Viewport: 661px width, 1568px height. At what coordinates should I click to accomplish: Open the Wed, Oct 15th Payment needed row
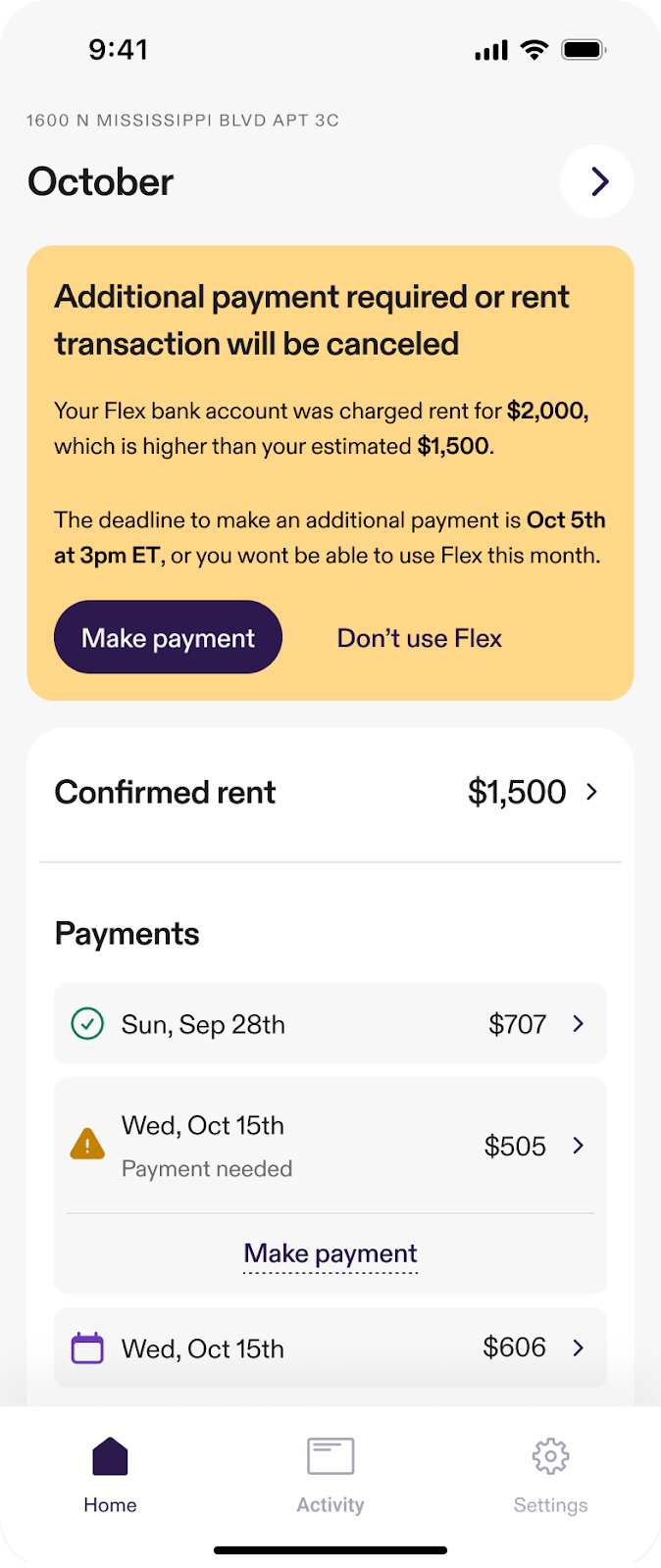[330, 1146]
